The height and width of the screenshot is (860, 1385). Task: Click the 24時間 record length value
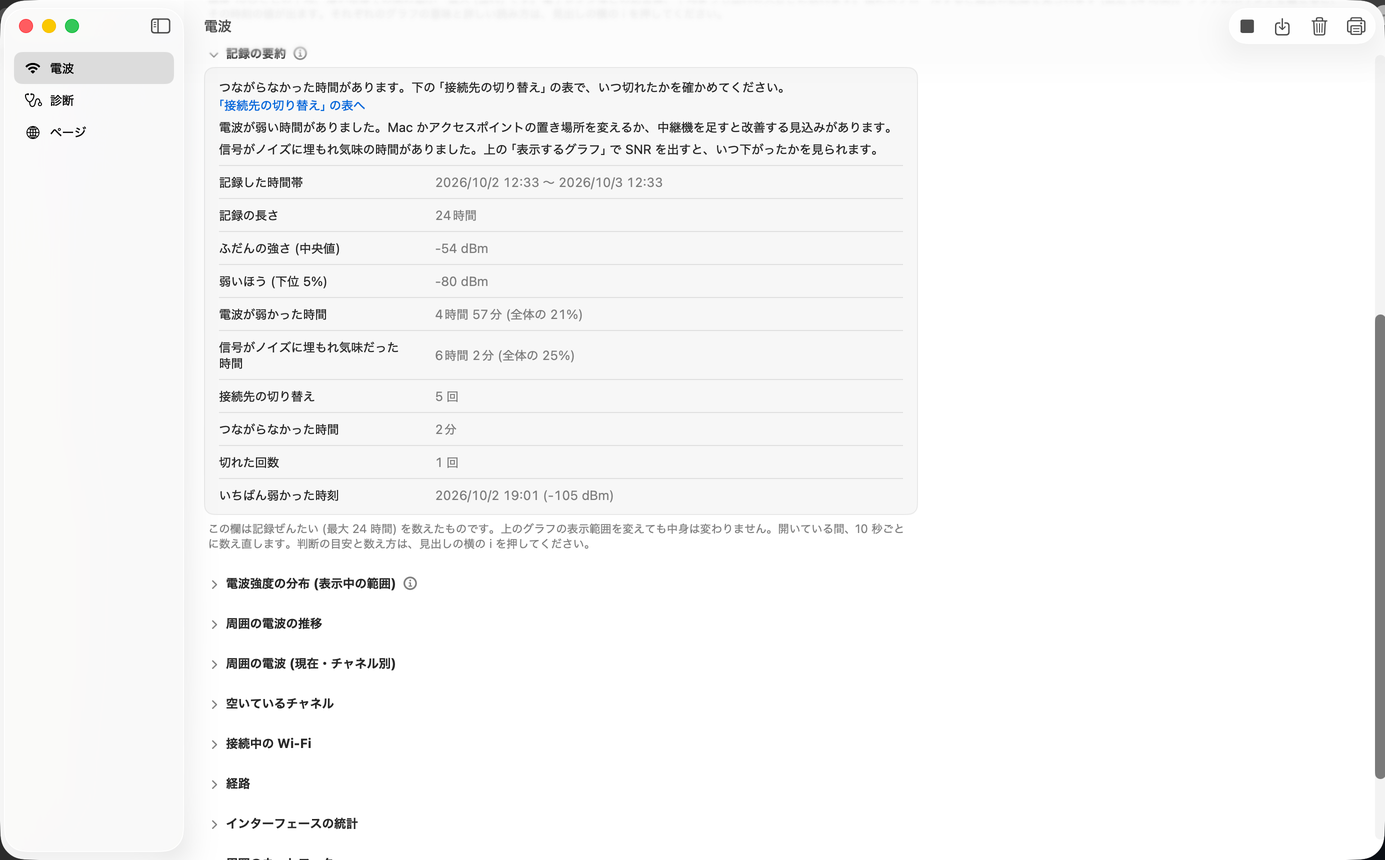(x=456, y=216)
